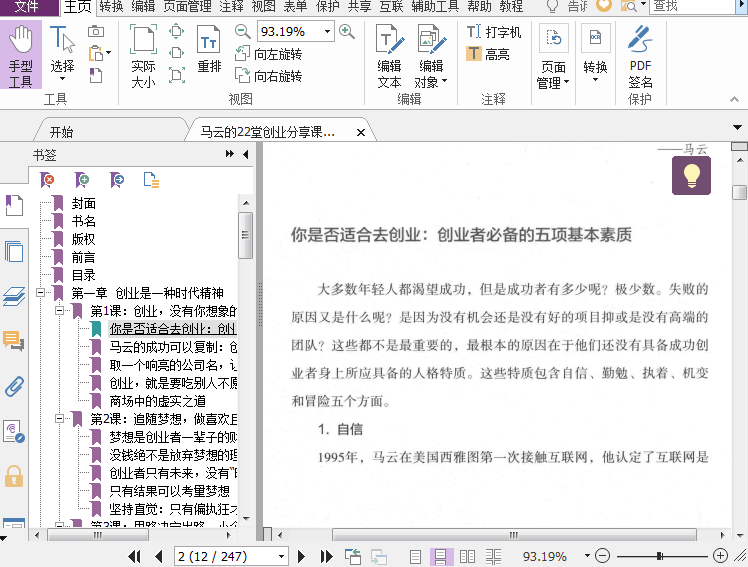The image size is (748, 567).
Task: Open the Bookmarks sidebar panel icon
Action: [14, 206]
